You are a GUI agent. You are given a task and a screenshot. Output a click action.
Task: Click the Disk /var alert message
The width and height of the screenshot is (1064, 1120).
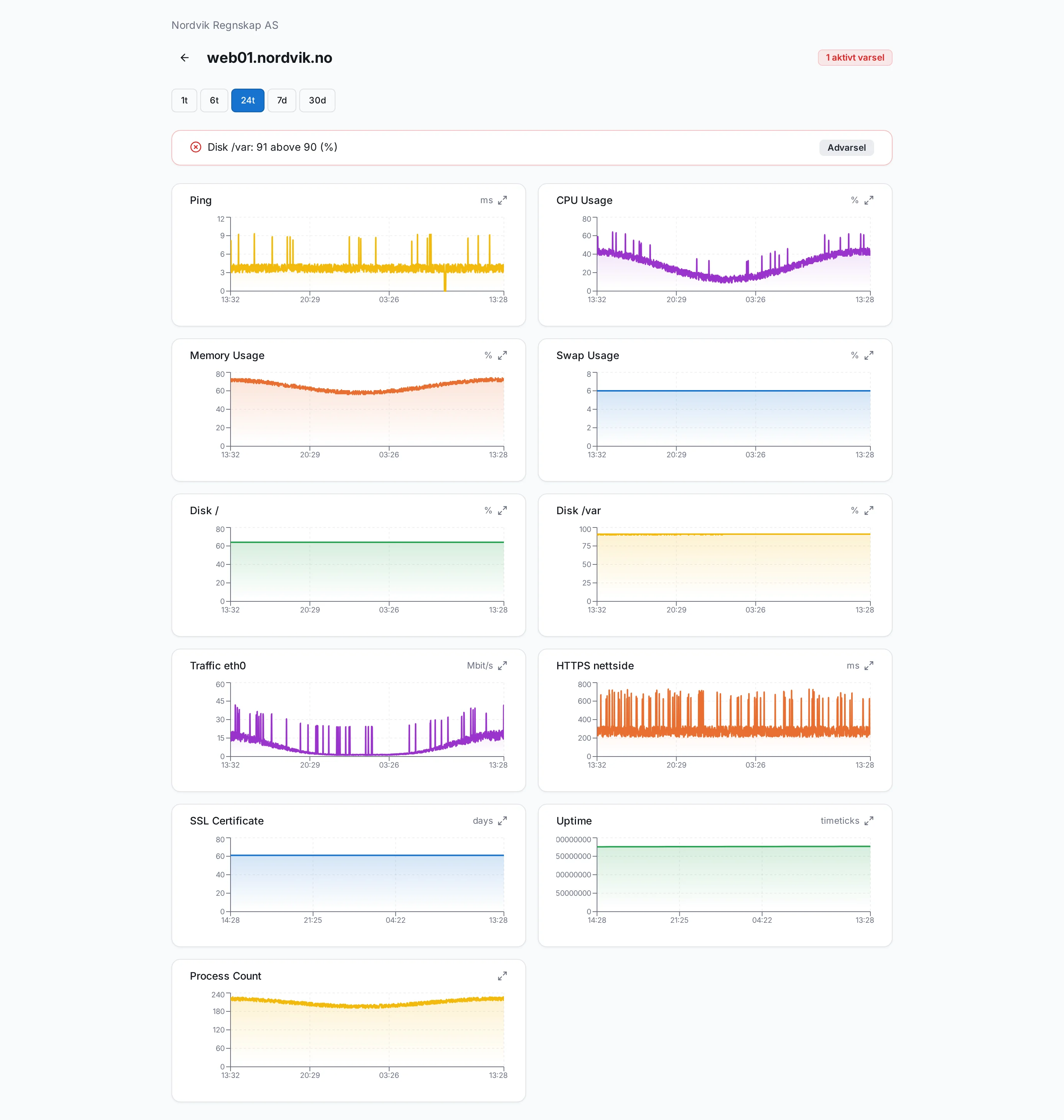(x=272, y=147)
